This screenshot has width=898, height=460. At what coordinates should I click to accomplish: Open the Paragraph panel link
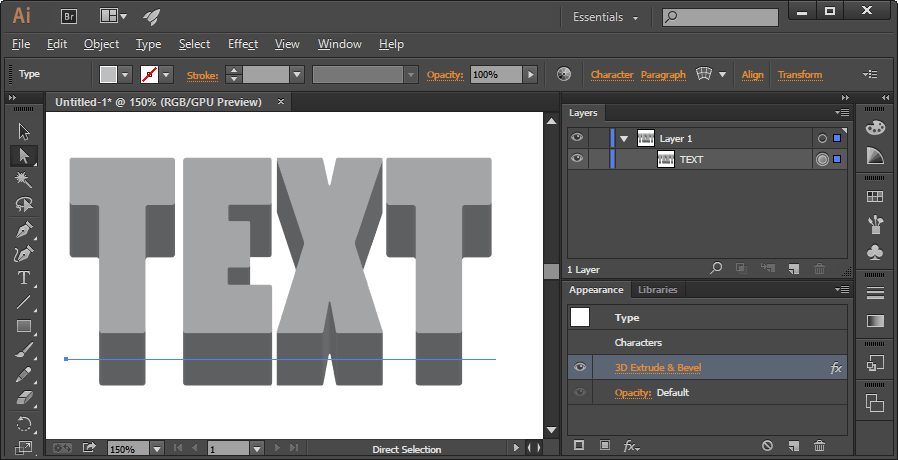[x=663, y=74]
